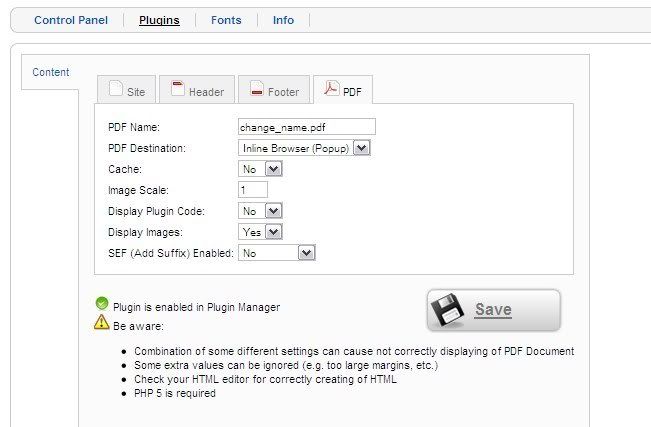Image resolution: width=651 pixels, height=427 pixels.
Task: Open the Fonts menu item
Action: pos(226,20)
